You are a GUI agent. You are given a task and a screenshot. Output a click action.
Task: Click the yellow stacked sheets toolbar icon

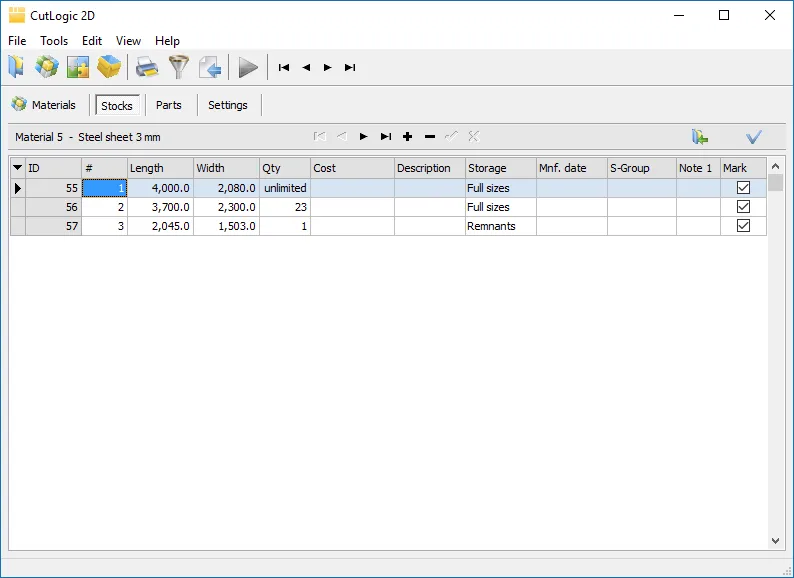109,67
